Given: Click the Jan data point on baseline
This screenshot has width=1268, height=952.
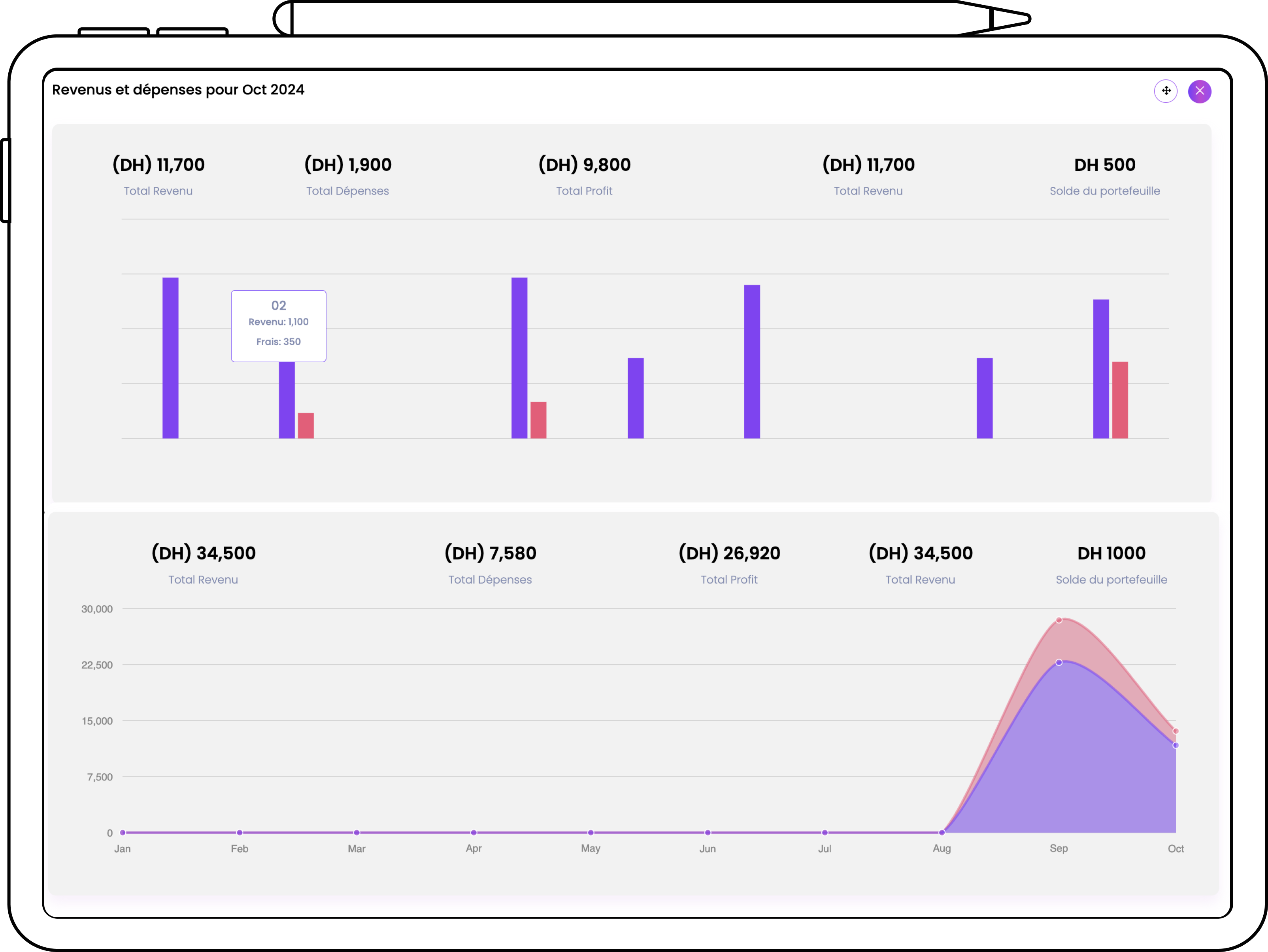Looking at the screenshot, I should 123,832.
